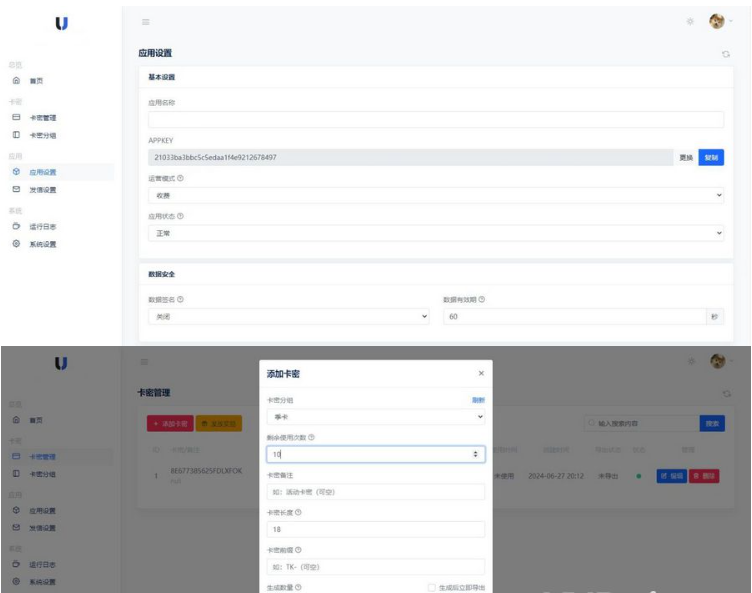This screenshot has height=593, width=752.
Task: Enable the 生成后立即导出 checkbox
Action: (432, 587)
